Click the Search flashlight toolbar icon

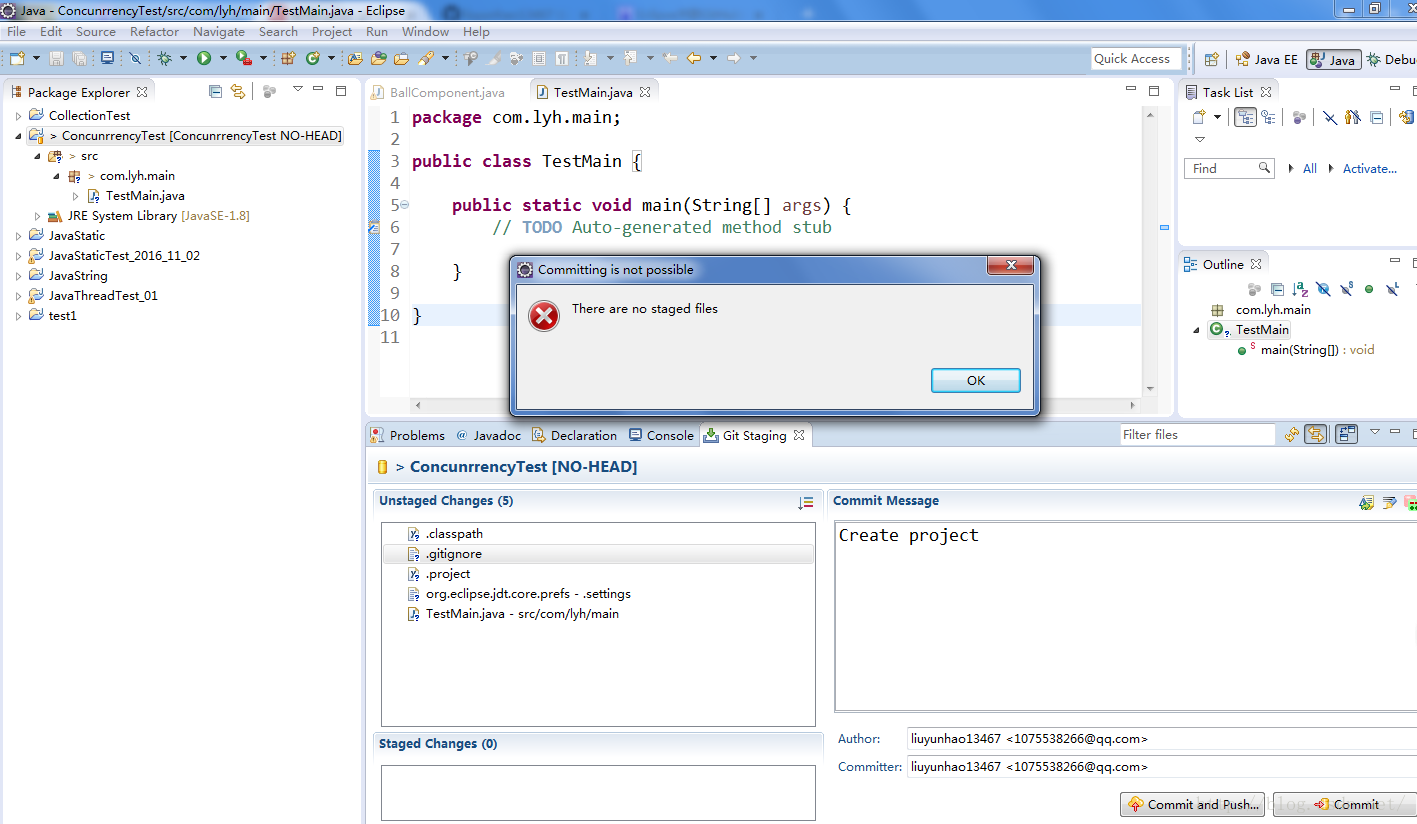point(426,58)
